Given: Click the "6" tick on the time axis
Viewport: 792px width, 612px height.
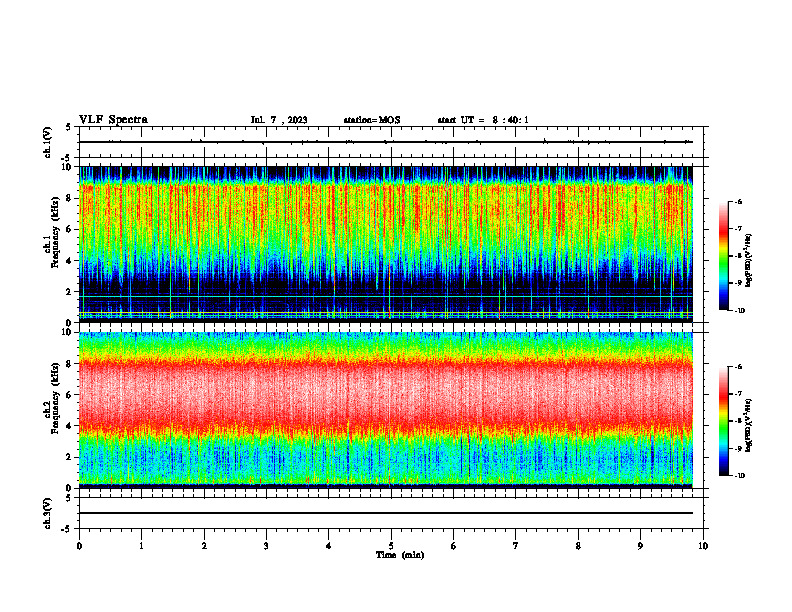Looking at the screenshot, I should pos(454,546).
